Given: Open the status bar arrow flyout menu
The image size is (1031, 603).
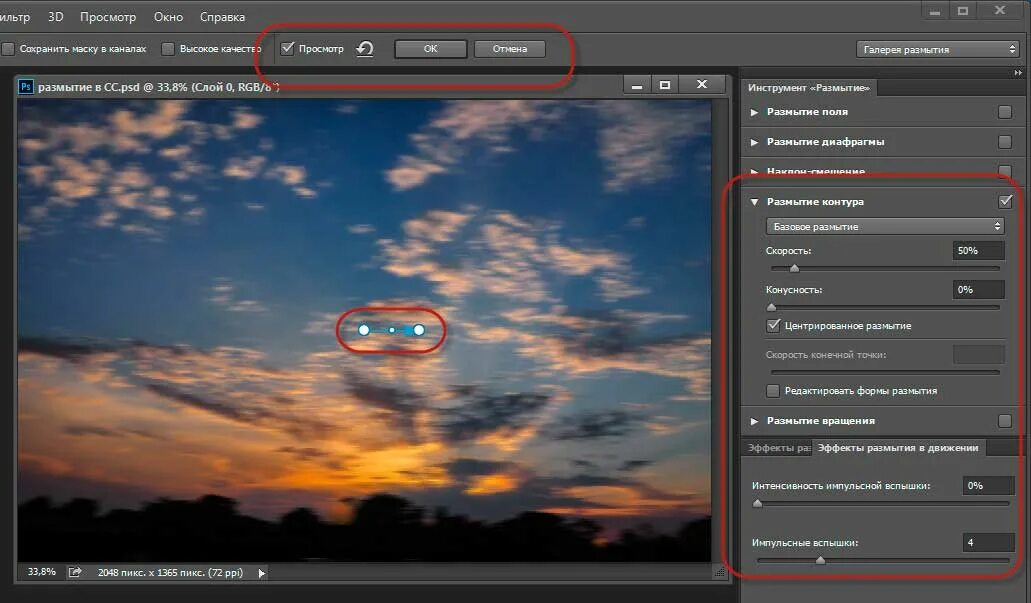Looking at the screenshot, I should point(262,573).
